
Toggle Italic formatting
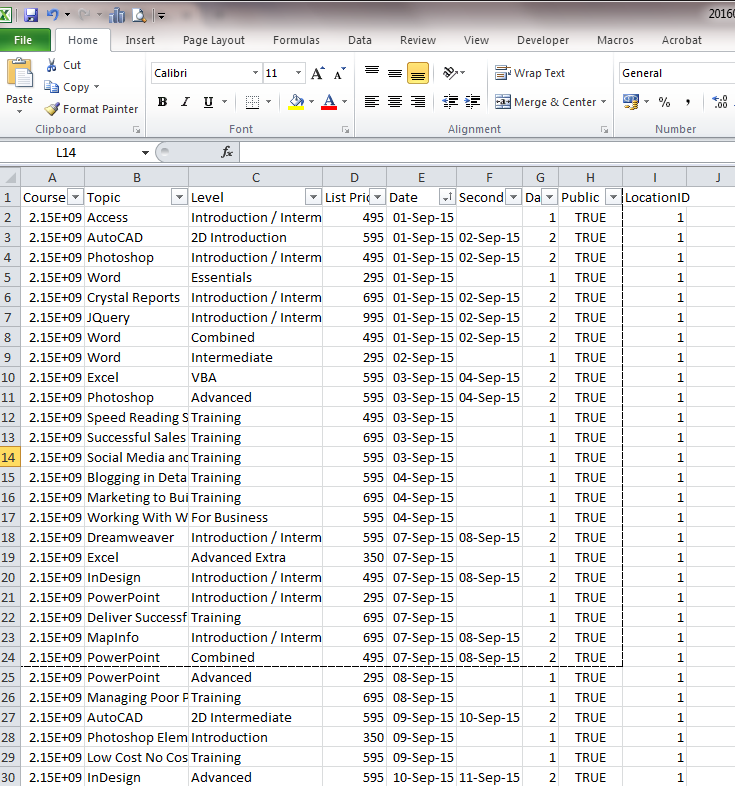point(185,102)
